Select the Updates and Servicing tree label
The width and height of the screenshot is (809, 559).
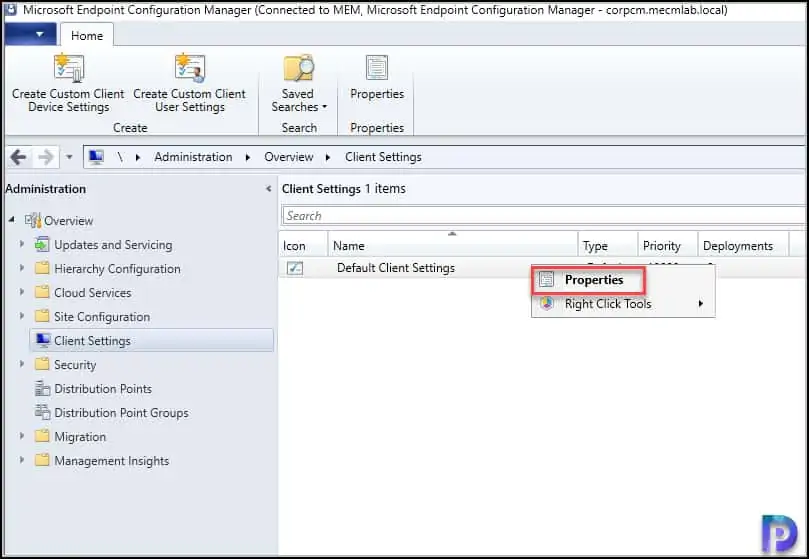(113, 245)
